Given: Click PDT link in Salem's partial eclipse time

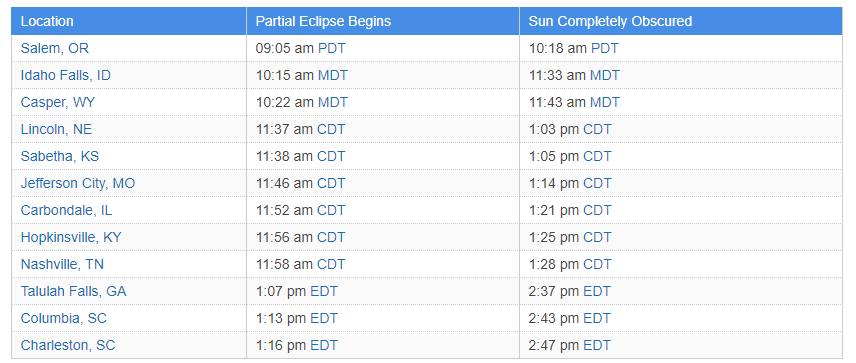Looking at the screenshot, I should [x=331, y=49].
